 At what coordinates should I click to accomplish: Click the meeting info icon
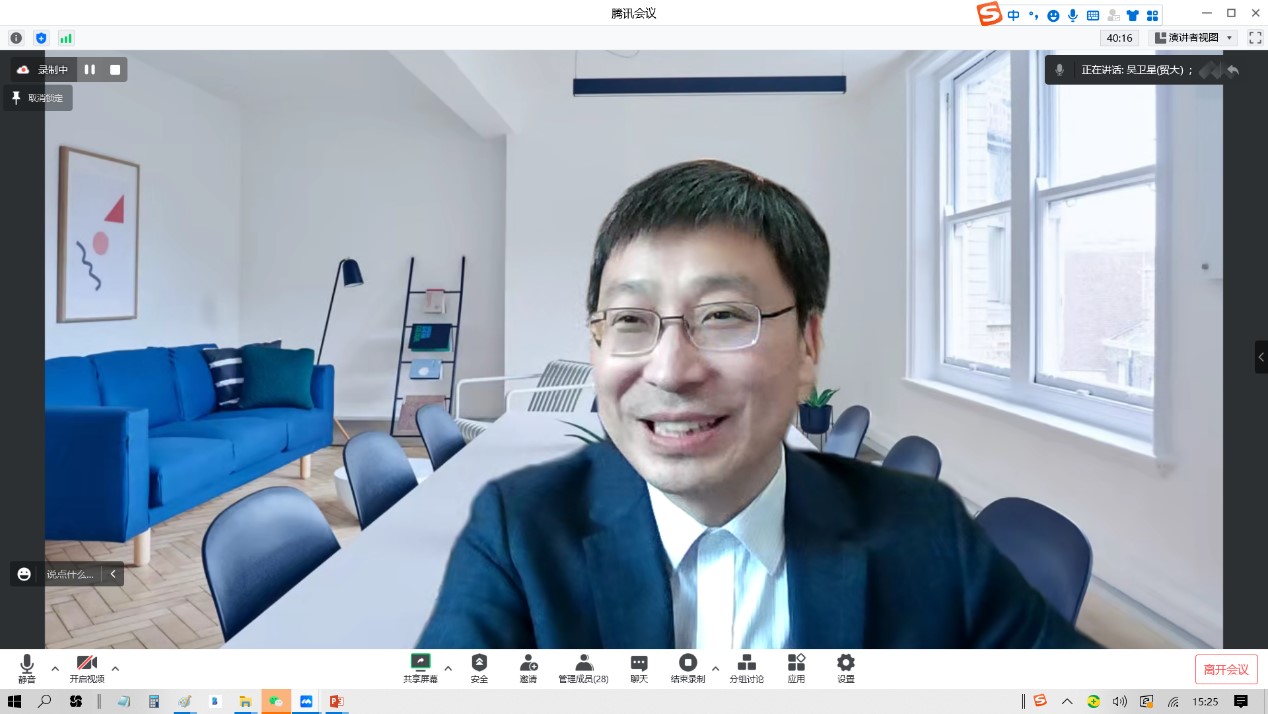[x=16, y=38]
